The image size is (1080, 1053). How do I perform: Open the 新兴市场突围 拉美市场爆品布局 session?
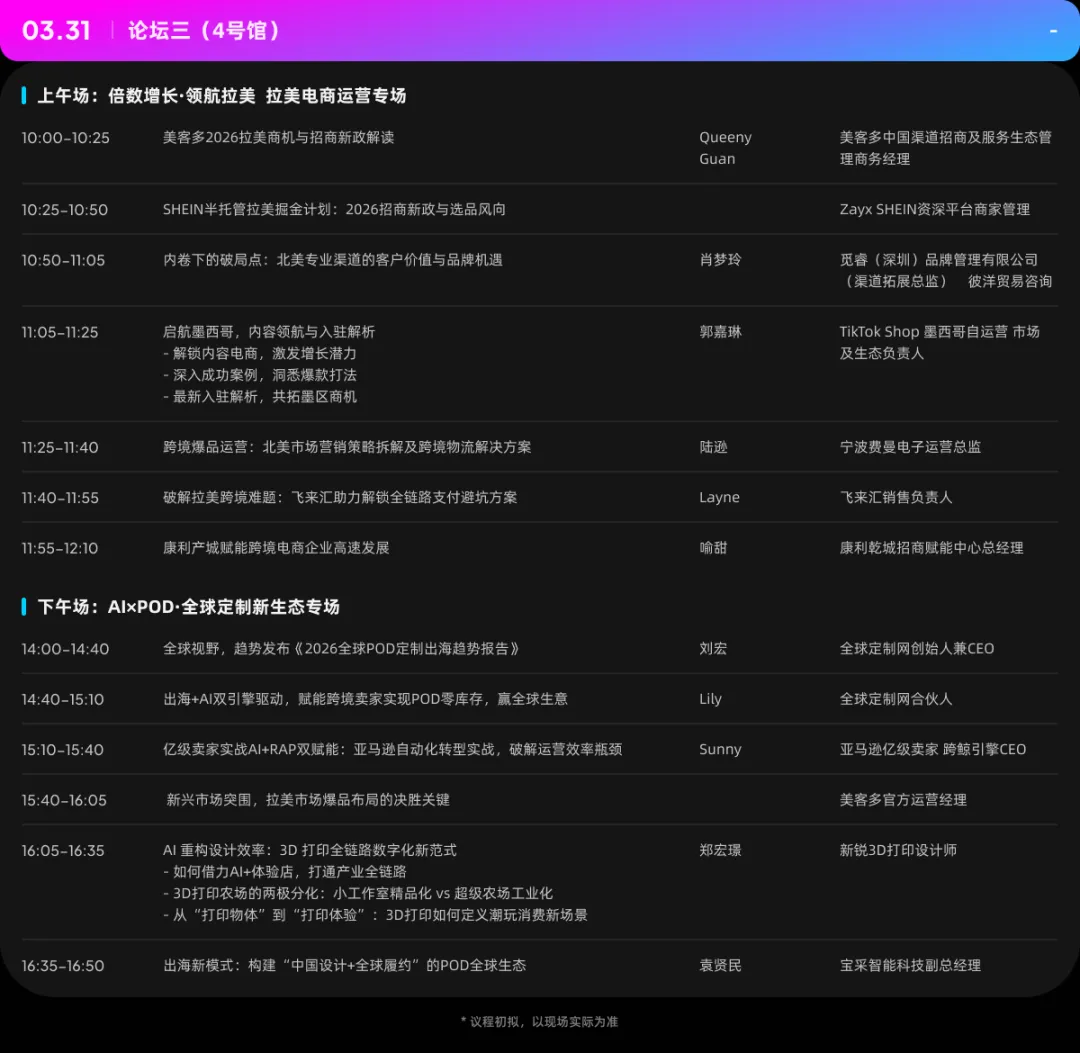308,800
